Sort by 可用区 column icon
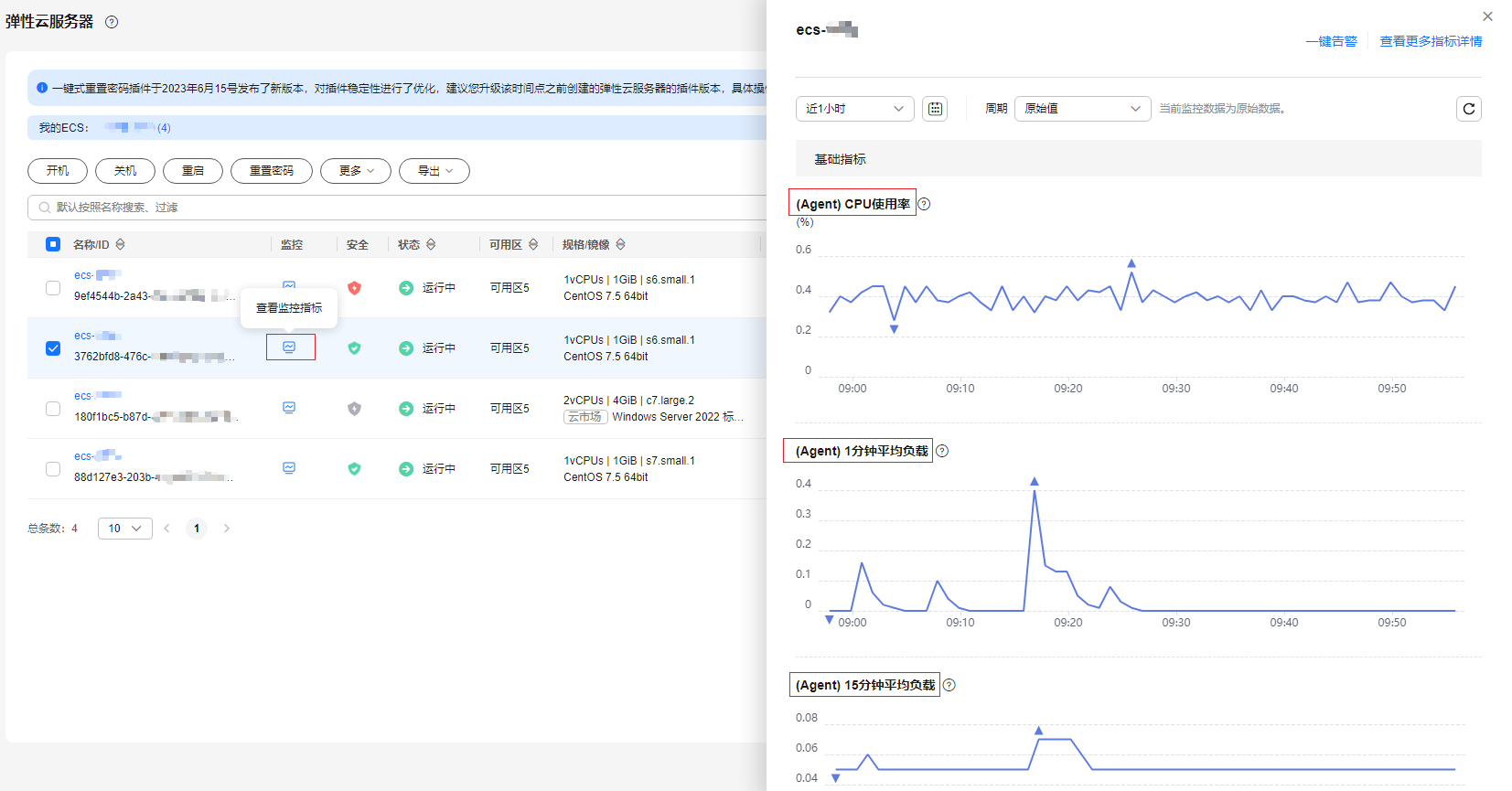This screenshot has width=1512, height=791. (533, 244)
